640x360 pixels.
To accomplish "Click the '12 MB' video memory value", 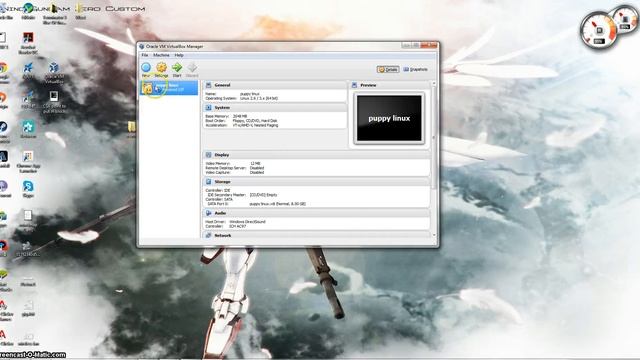I will click(255, 163).
